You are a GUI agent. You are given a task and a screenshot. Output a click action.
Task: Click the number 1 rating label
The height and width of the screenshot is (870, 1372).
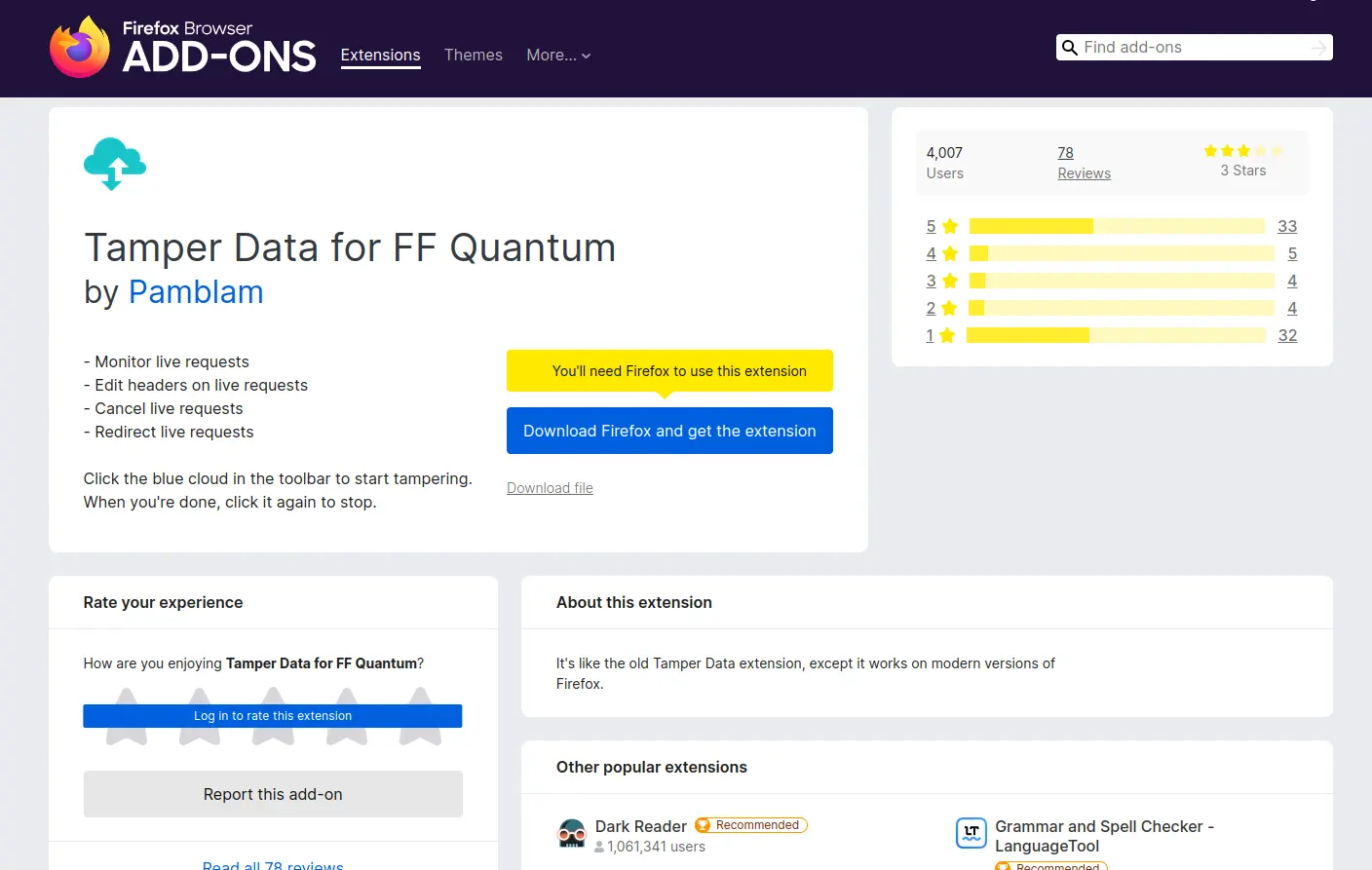(930, 335)
